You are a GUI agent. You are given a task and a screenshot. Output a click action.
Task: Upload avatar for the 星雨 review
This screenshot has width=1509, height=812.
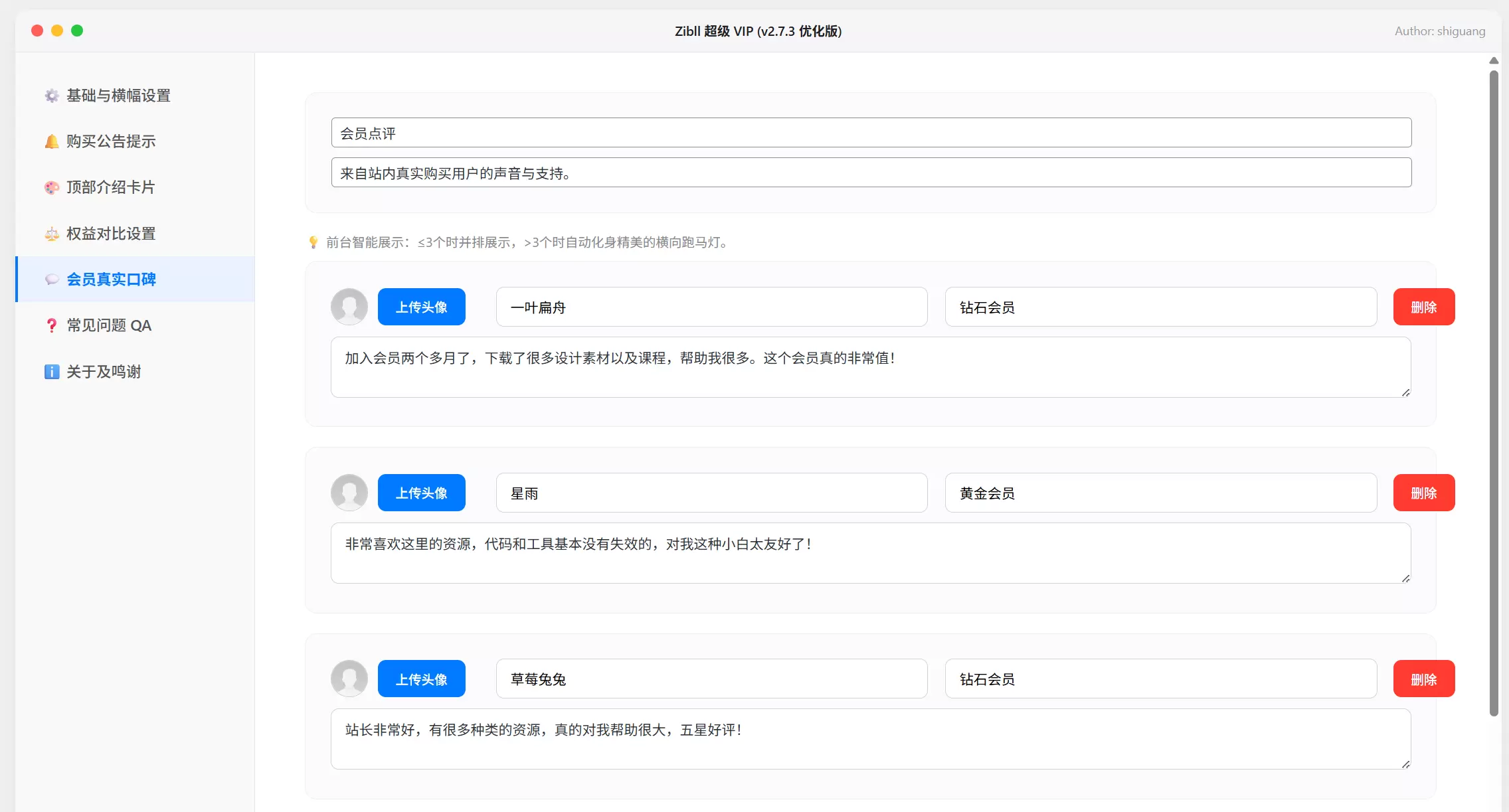click(x=422, y=493)
